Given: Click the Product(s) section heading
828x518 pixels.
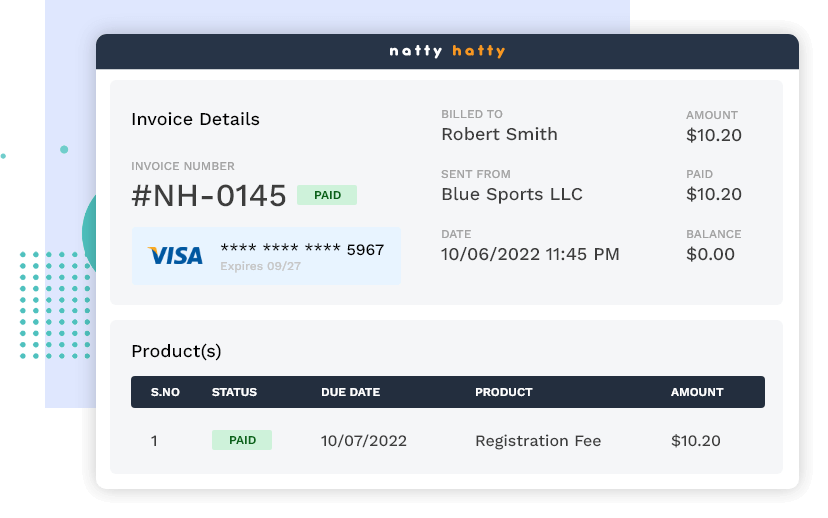Looking at the screenshot, I should click(x=176, y=351).
